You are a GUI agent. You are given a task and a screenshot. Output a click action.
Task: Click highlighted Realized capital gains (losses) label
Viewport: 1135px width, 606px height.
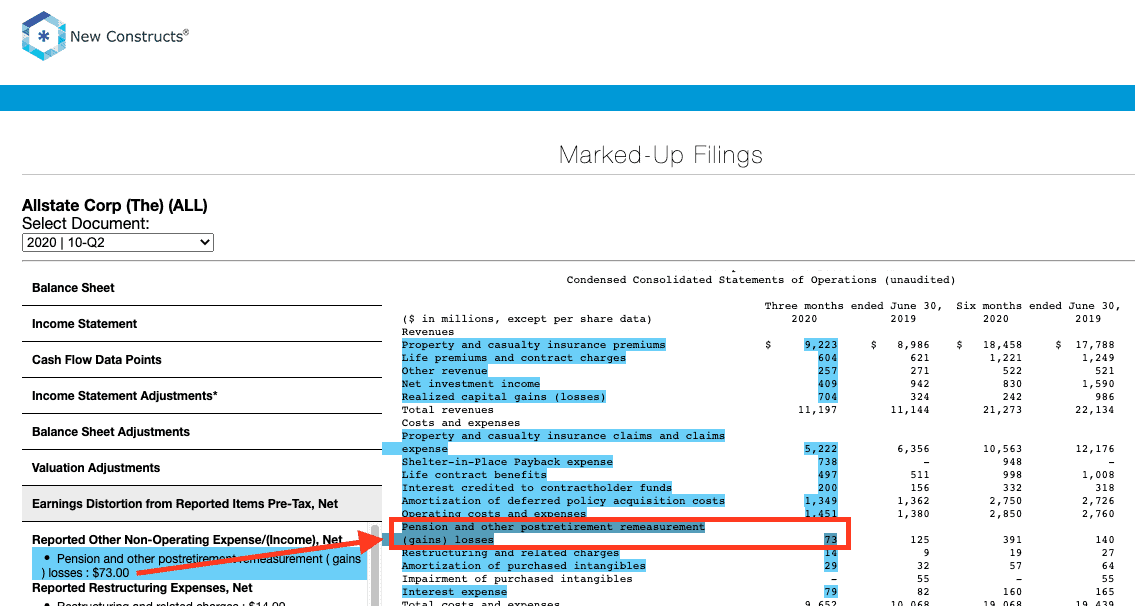pyautogui.click(x=504, y=397)
